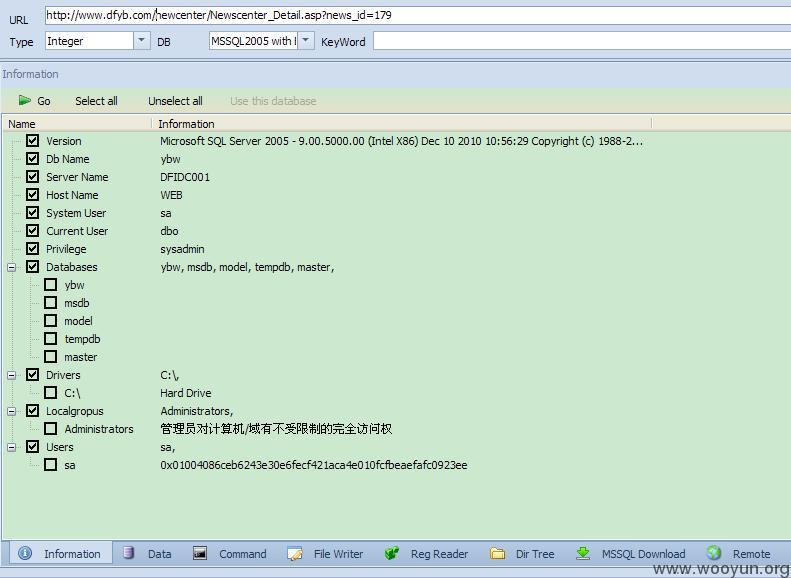Open the Dir Tree tab
Viewport: 791px width, 578px height.
pyautogui.click(x=523, y=554)
